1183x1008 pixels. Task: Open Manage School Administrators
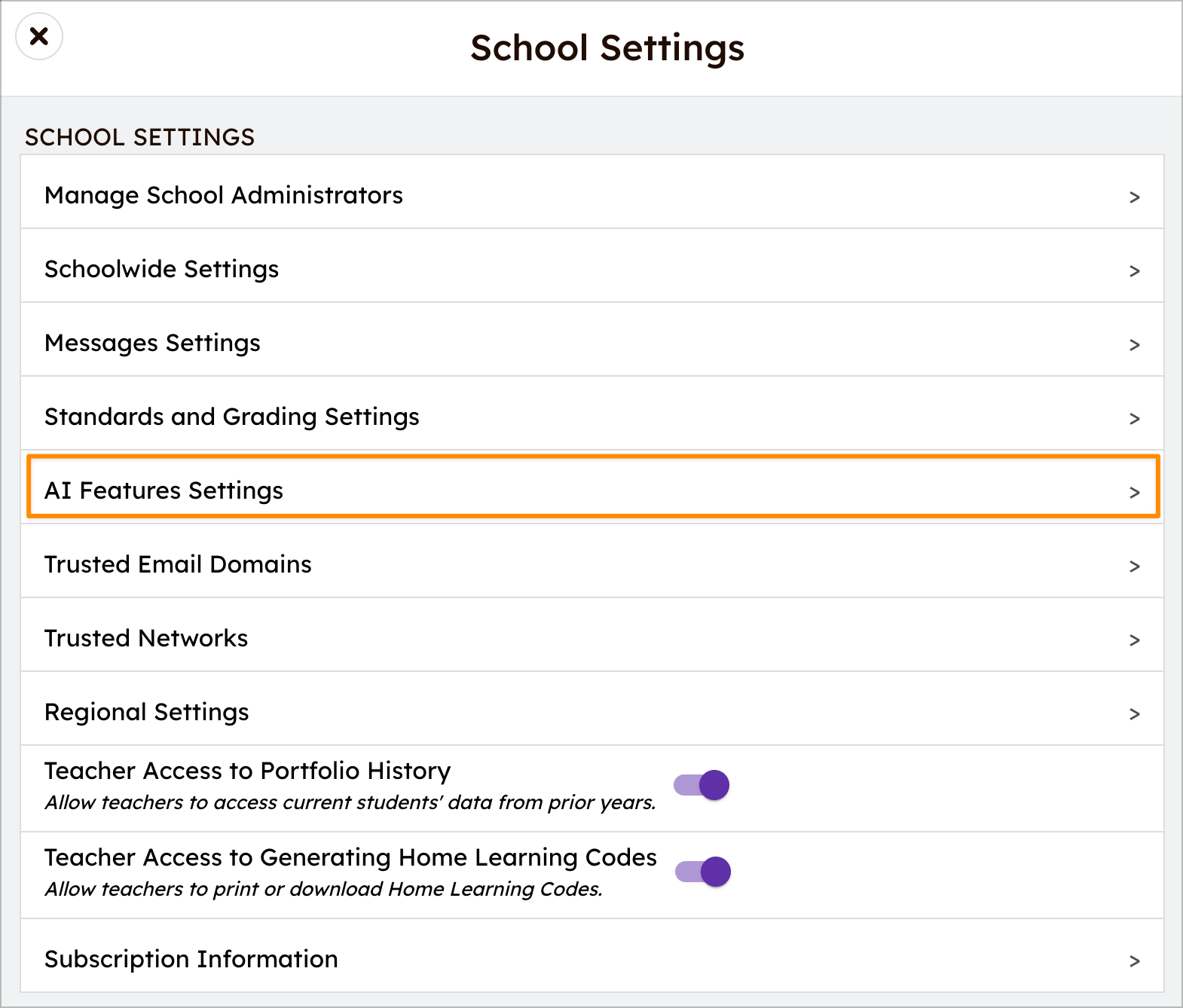224,195
